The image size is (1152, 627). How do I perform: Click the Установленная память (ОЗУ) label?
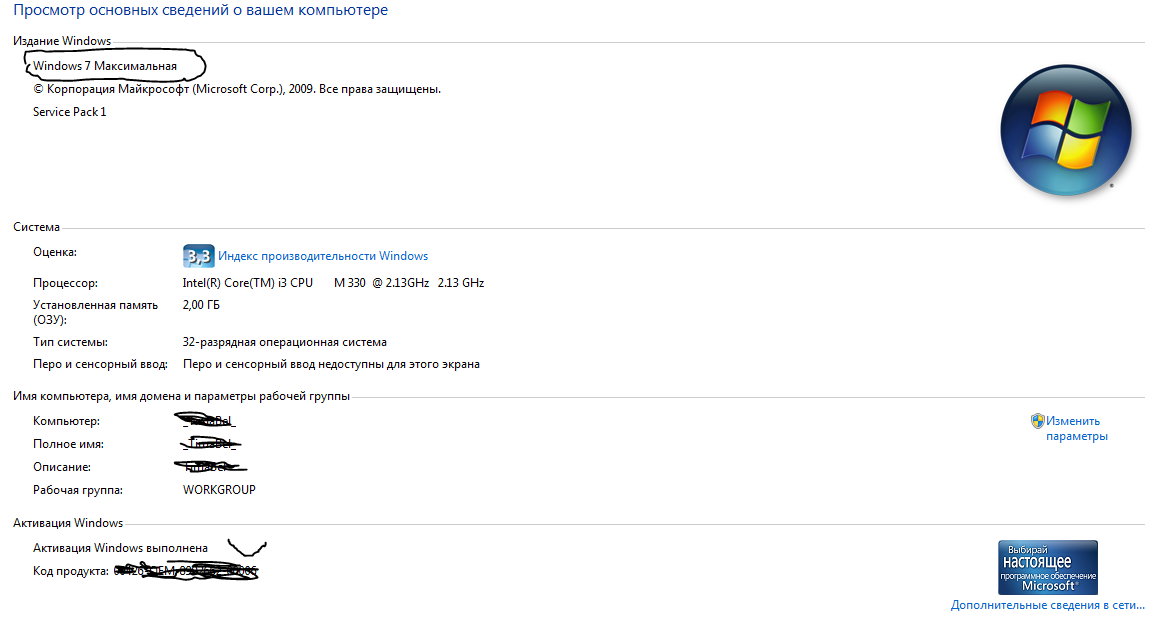click(x=95, y=312)
